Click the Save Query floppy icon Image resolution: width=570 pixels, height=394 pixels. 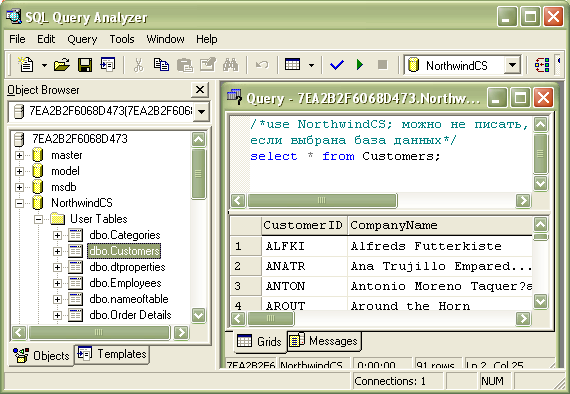(x=85, y=65)
